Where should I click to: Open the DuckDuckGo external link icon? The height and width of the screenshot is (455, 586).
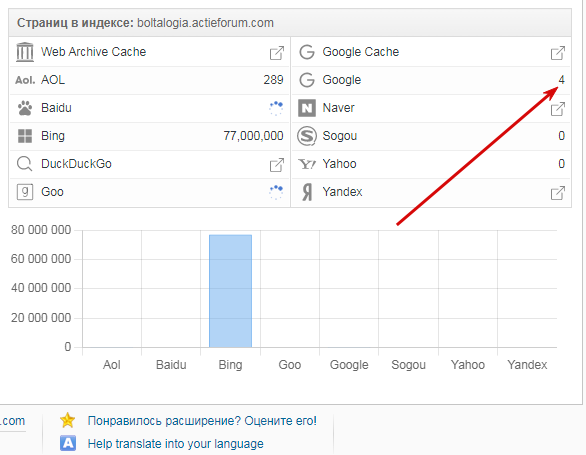(277, 165)
